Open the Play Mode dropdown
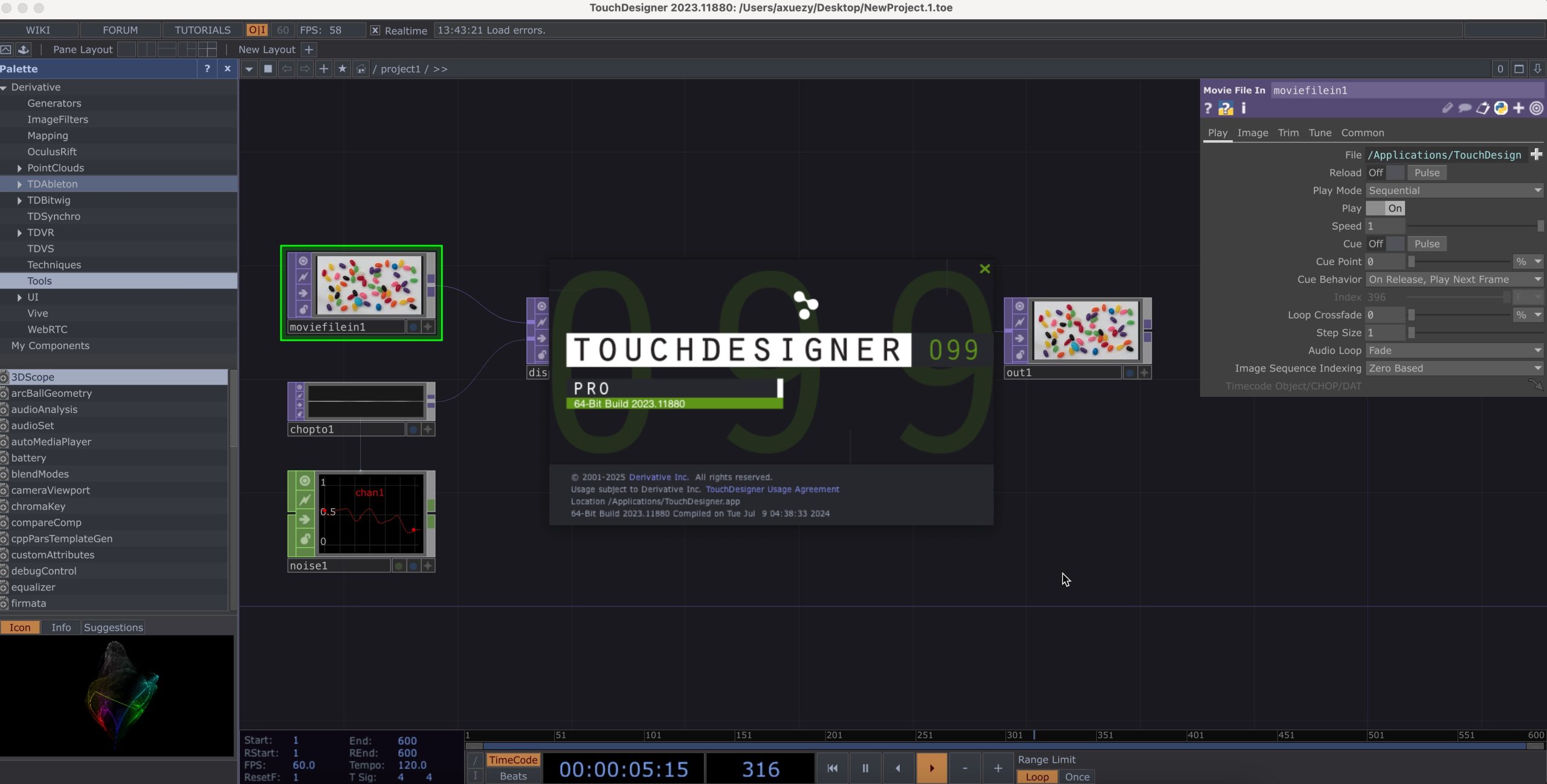Image resolution: width=1547 pixels, height=784 pixels. [1454, 190]
